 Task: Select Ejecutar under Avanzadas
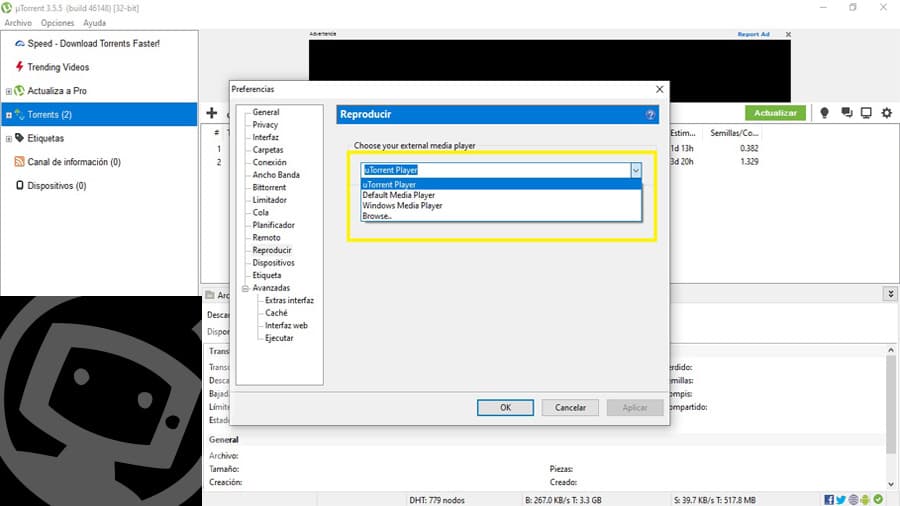(x=279, y=338)
